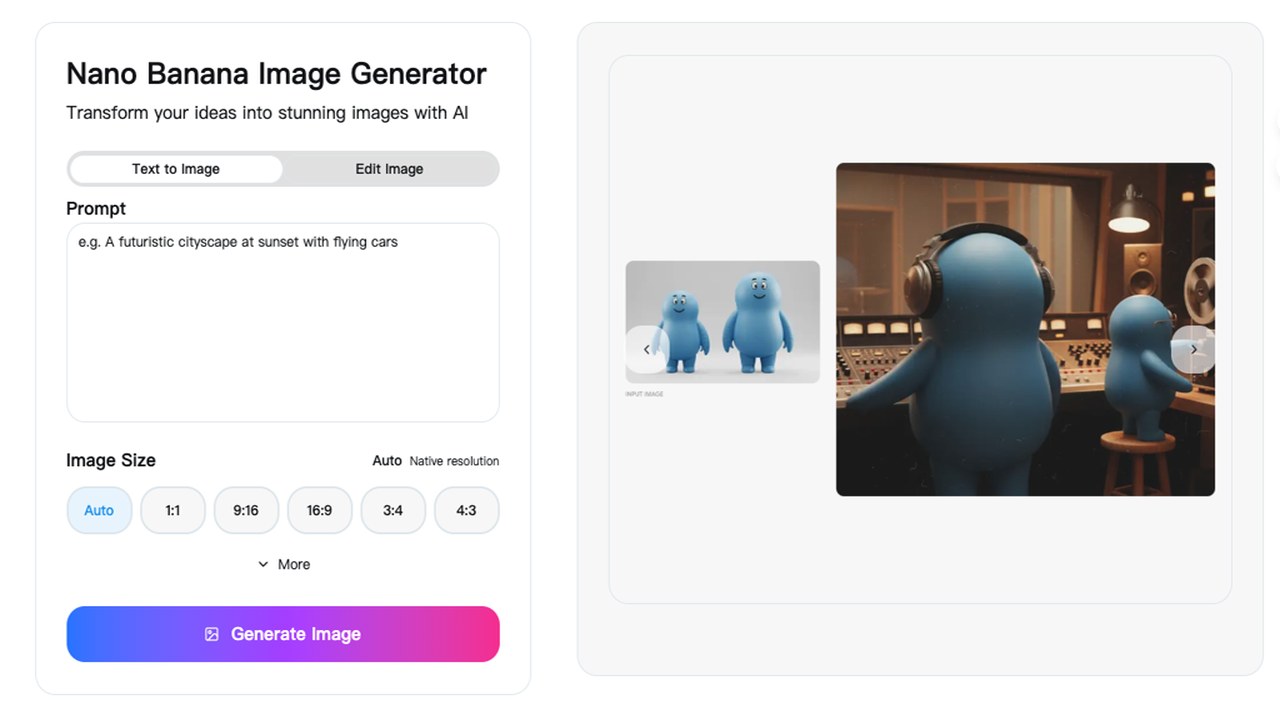Click the Image Size section label

pos(111,460)
